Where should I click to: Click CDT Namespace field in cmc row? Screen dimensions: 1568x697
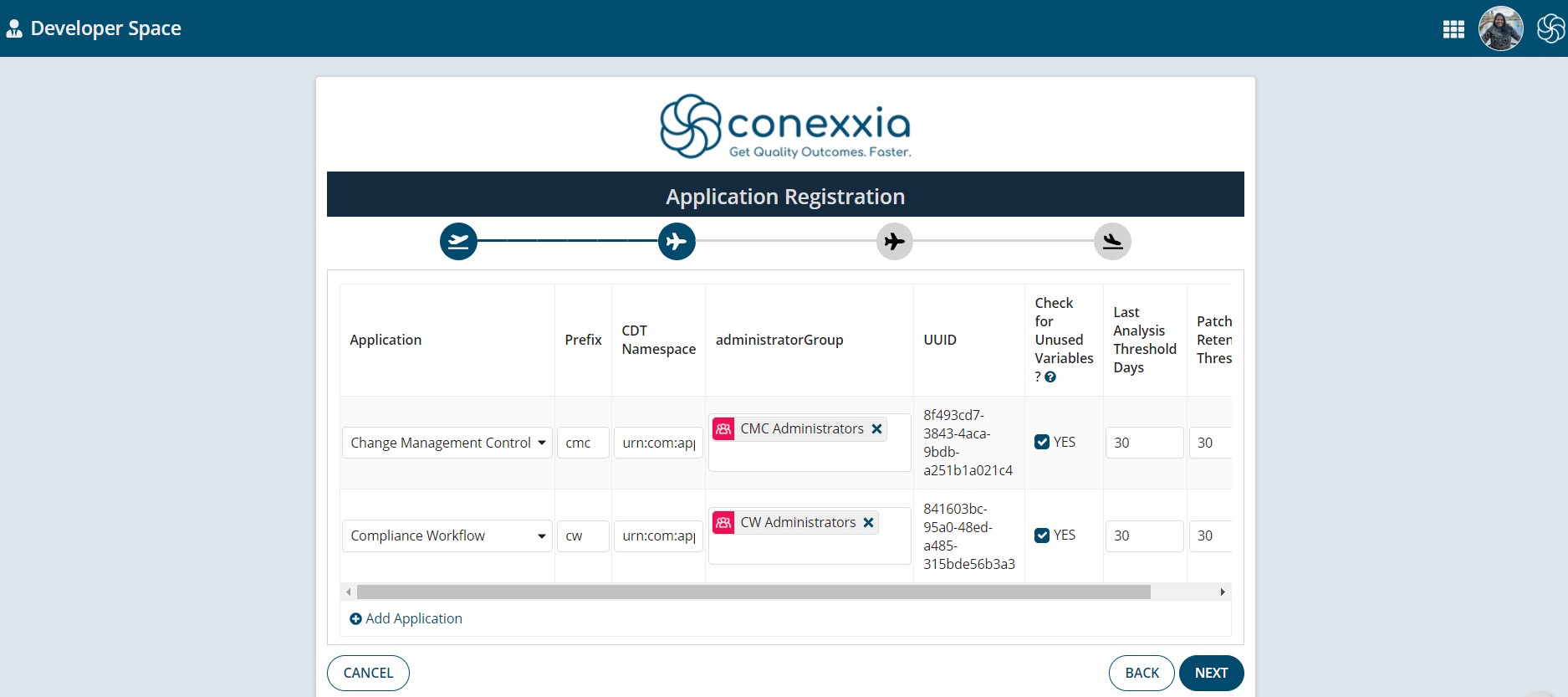[x=658, y=443]
